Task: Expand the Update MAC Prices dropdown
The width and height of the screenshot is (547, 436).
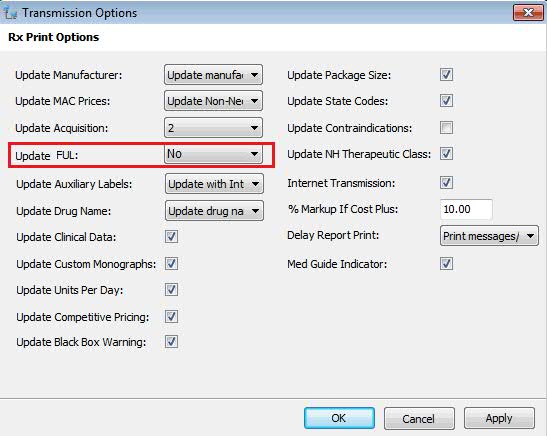Action: click(213, 101)
